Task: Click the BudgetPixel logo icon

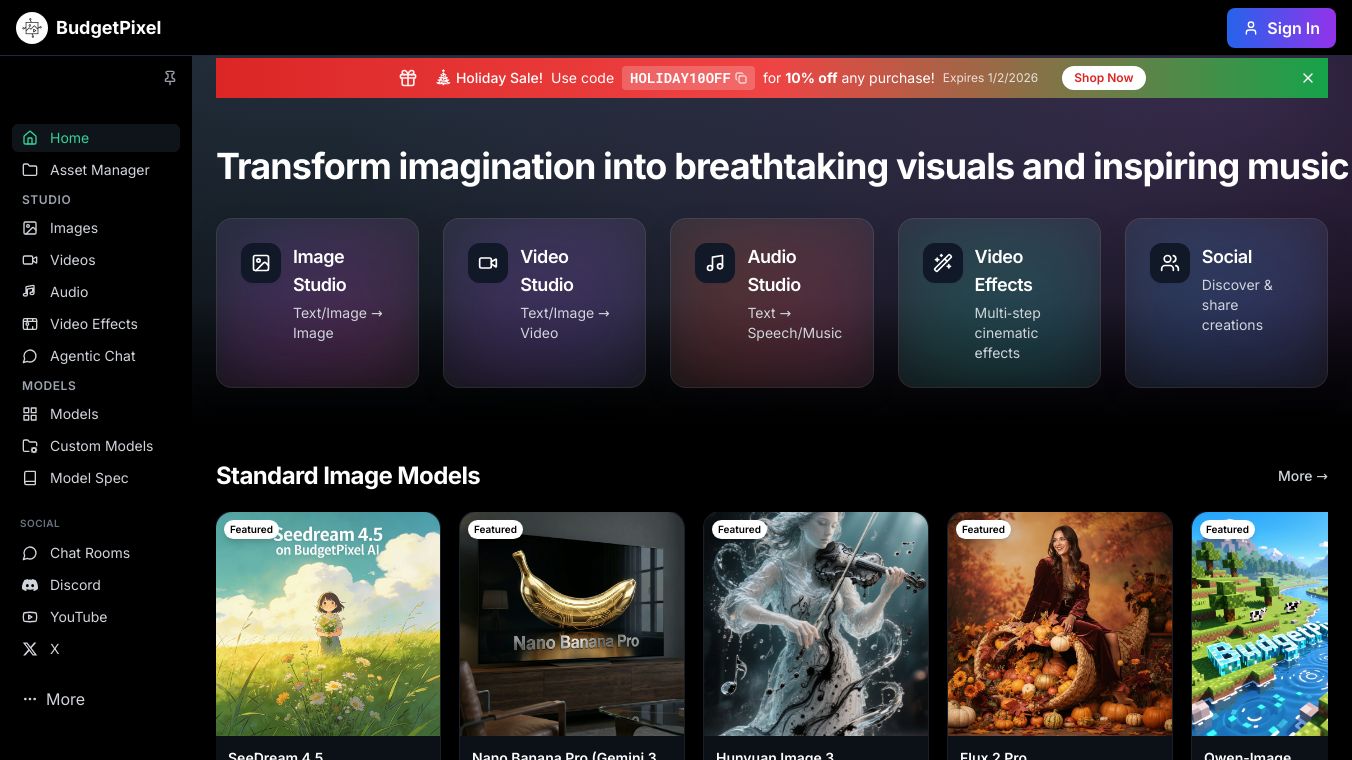Action: (x=32, y=28)
